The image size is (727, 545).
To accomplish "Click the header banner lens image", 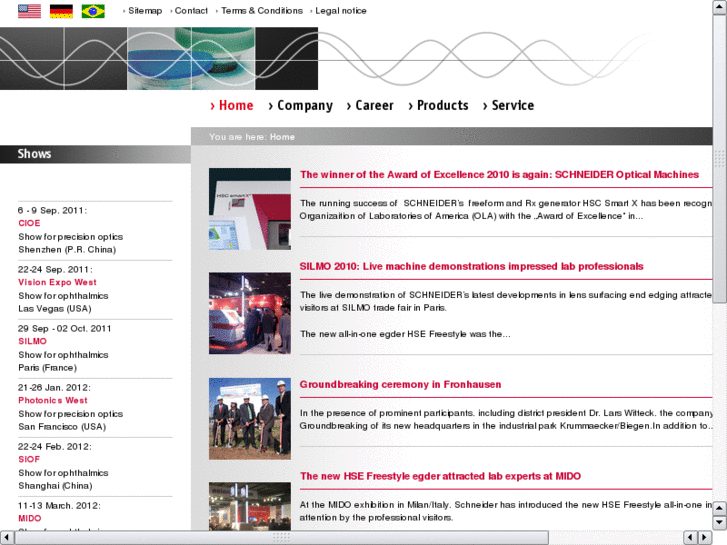I will coord(191,58).
